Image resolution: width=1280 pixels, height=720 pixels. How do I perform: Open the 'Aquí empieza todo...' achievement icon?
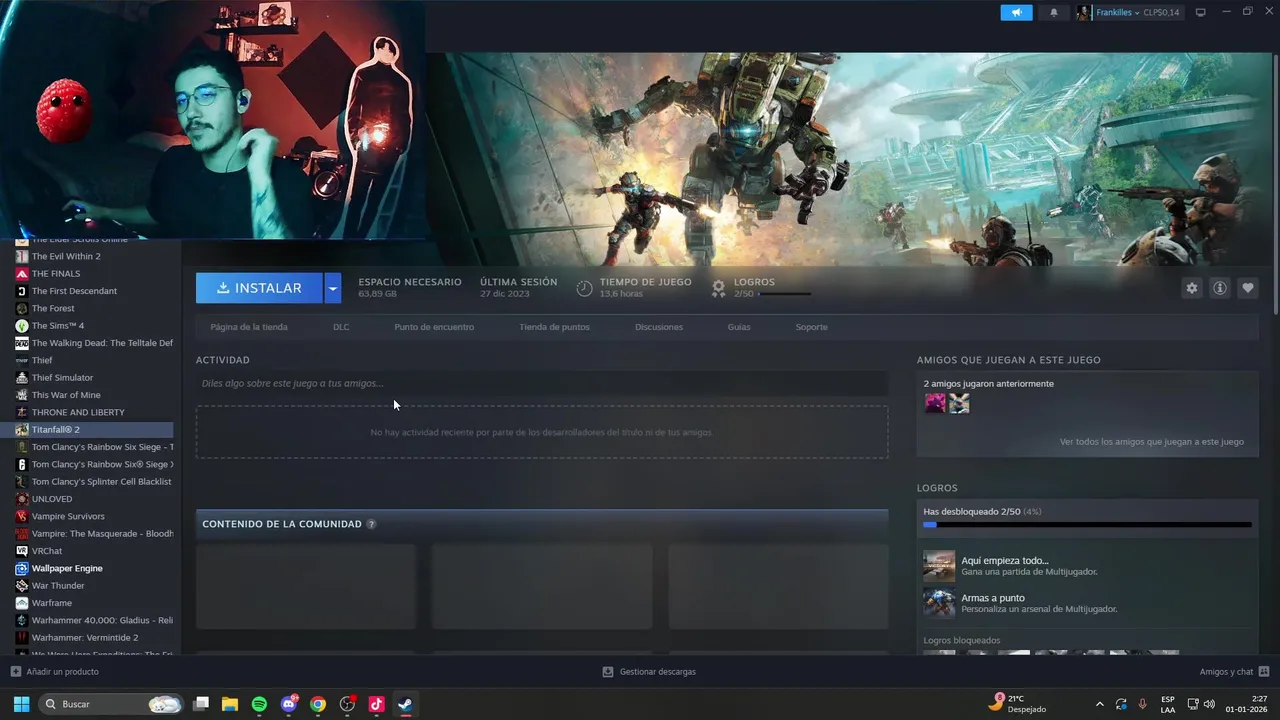pos(939,566)
